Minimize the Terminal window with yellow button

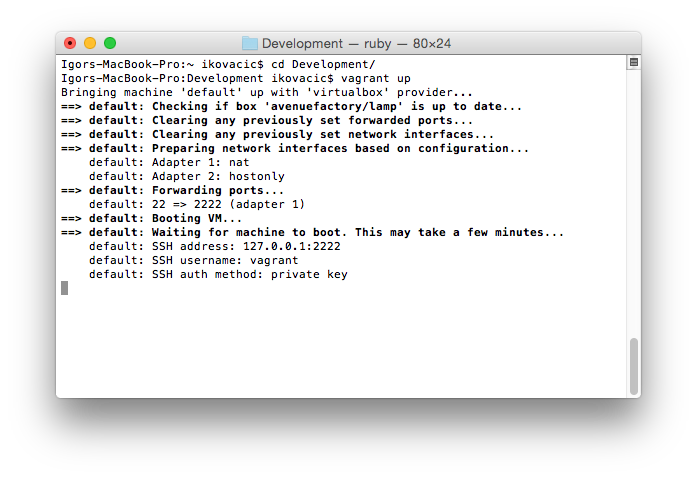90,43
